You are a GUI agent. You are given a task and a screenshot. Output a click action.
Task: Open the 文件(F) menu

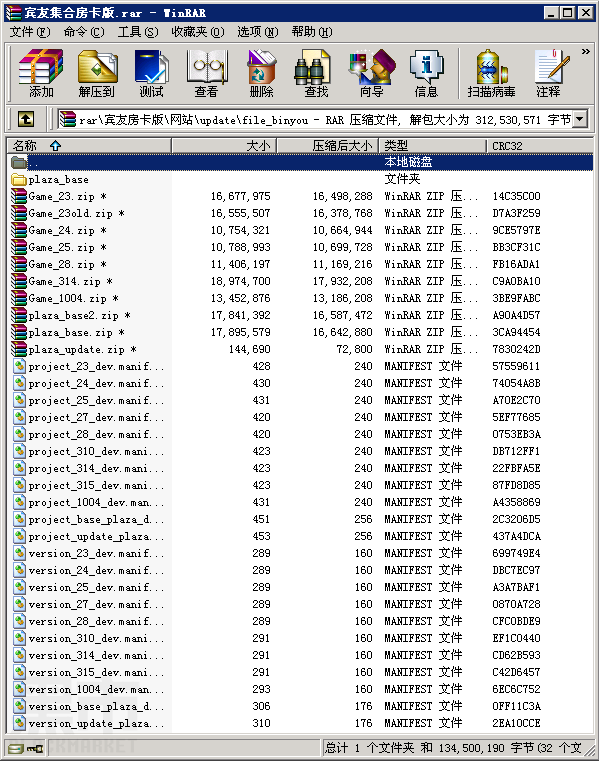click(x=30, y=33)
